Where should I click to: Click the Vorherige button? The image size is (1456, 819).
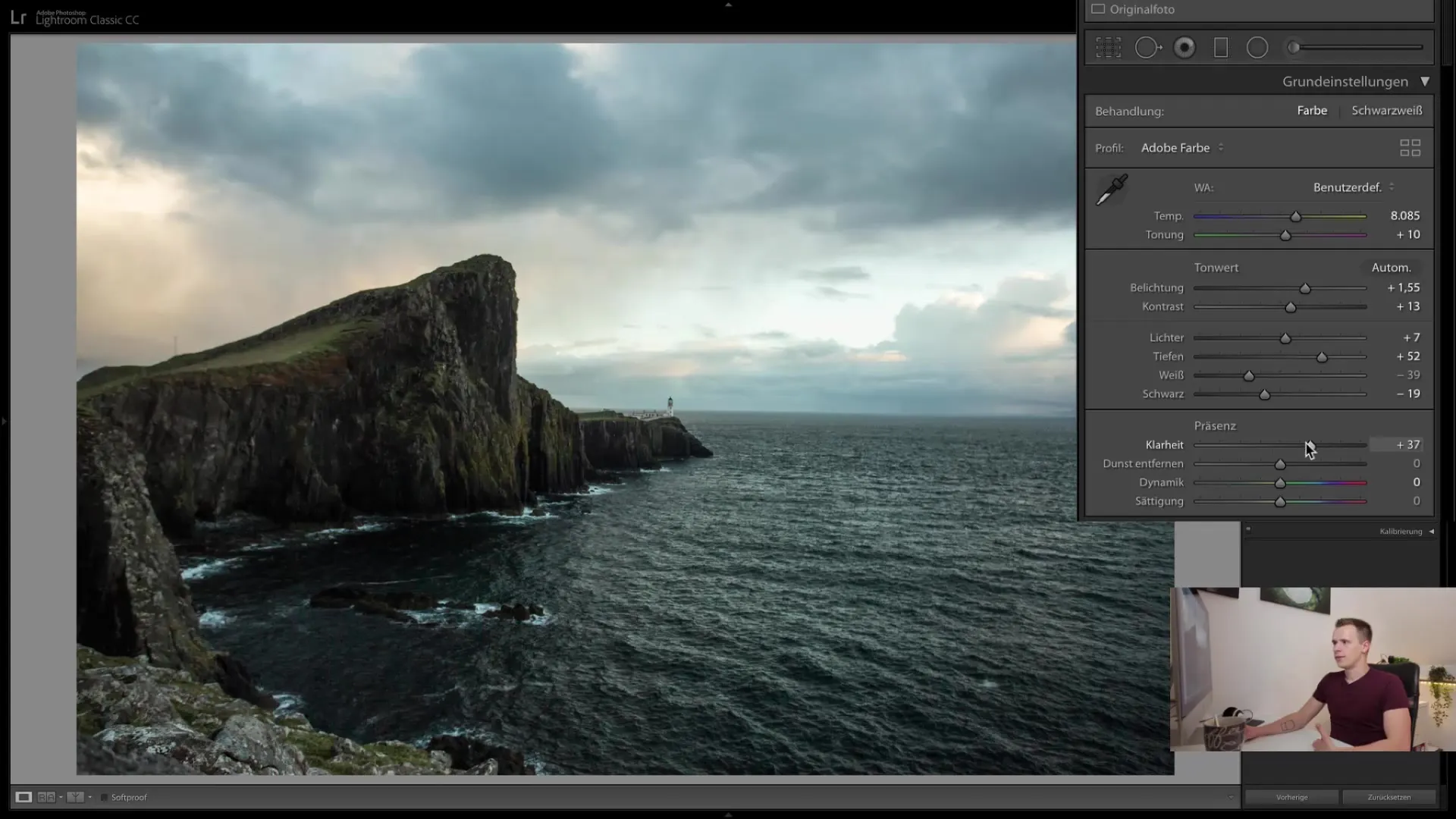[x=1291, y=797]
